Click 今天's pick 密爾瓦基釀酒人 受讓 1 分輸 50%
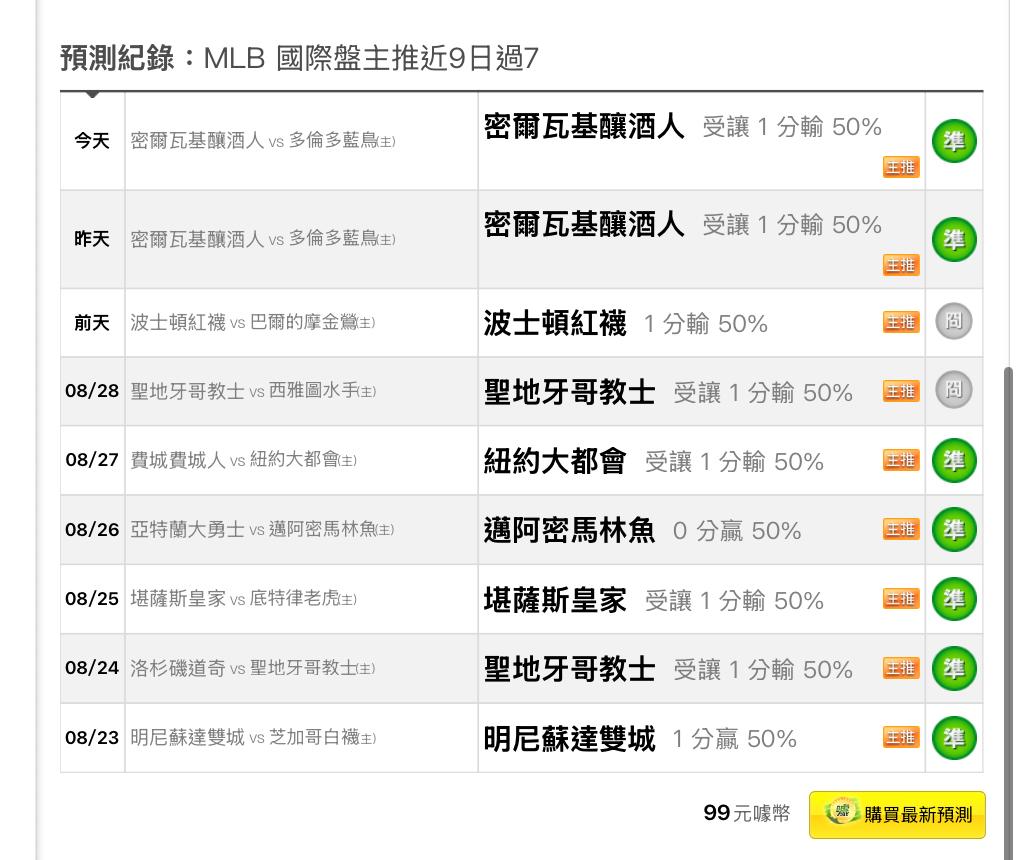The image size is (1022, 860). tap(682, 126)
